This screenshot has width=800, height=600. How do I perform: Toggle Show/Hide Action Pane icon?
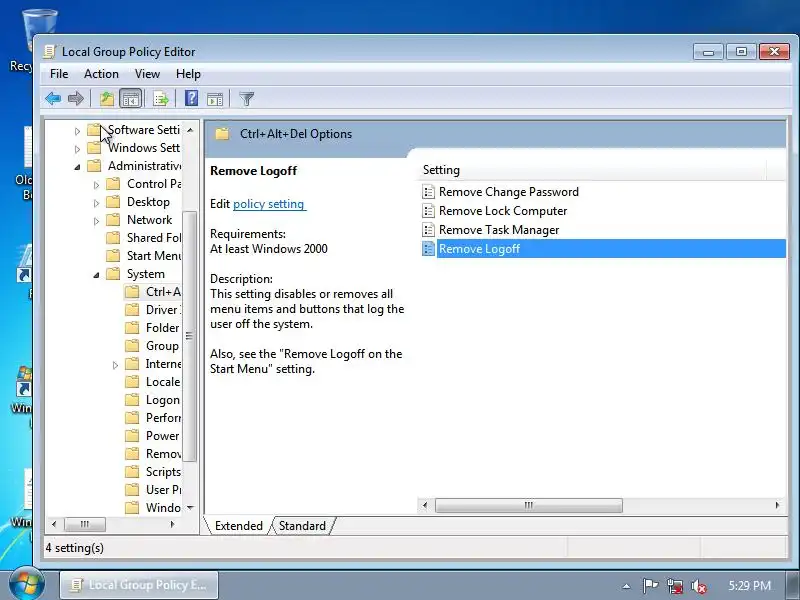[x=215, y=98]
